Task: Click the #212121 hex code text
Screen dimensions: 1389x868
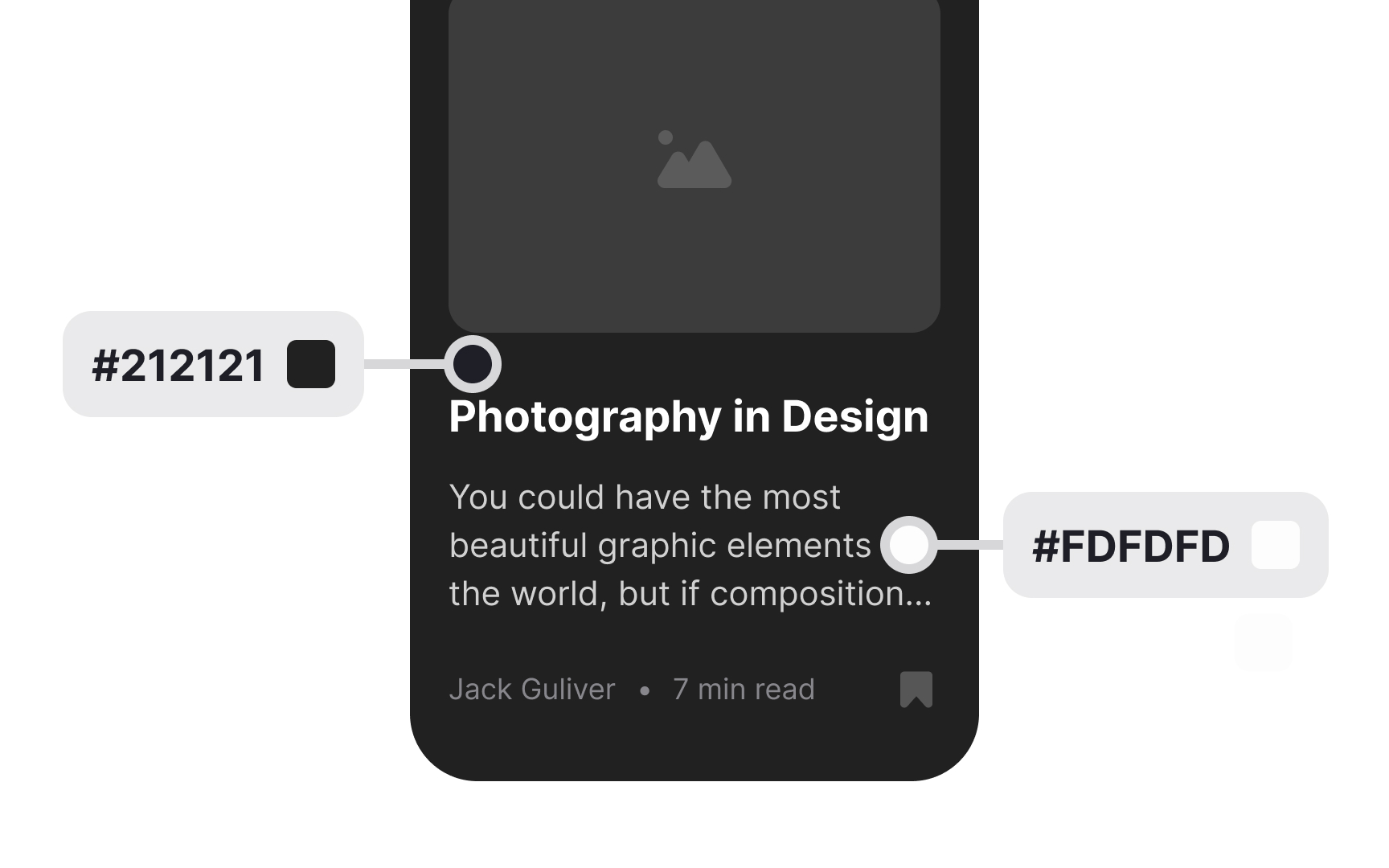Action: coord(178,366)
